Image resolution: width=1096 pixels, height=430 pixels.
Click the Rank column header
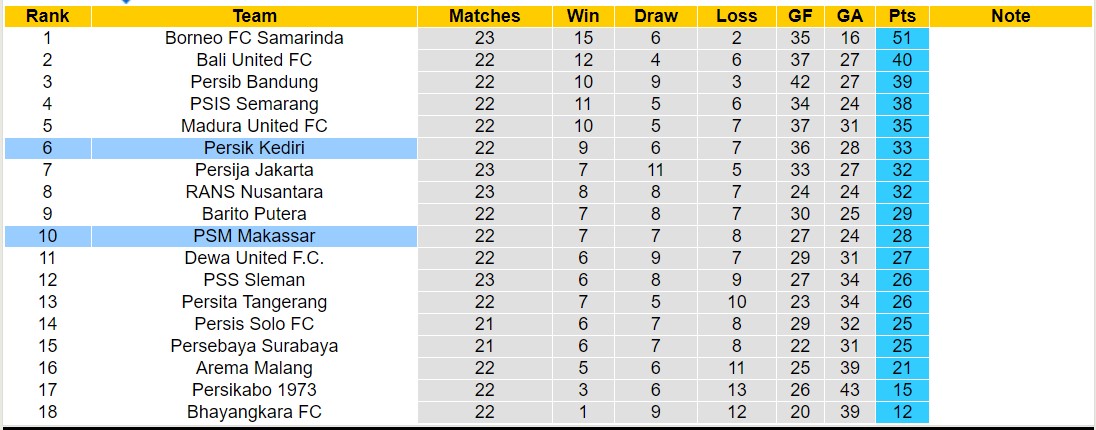pos(47,16)
